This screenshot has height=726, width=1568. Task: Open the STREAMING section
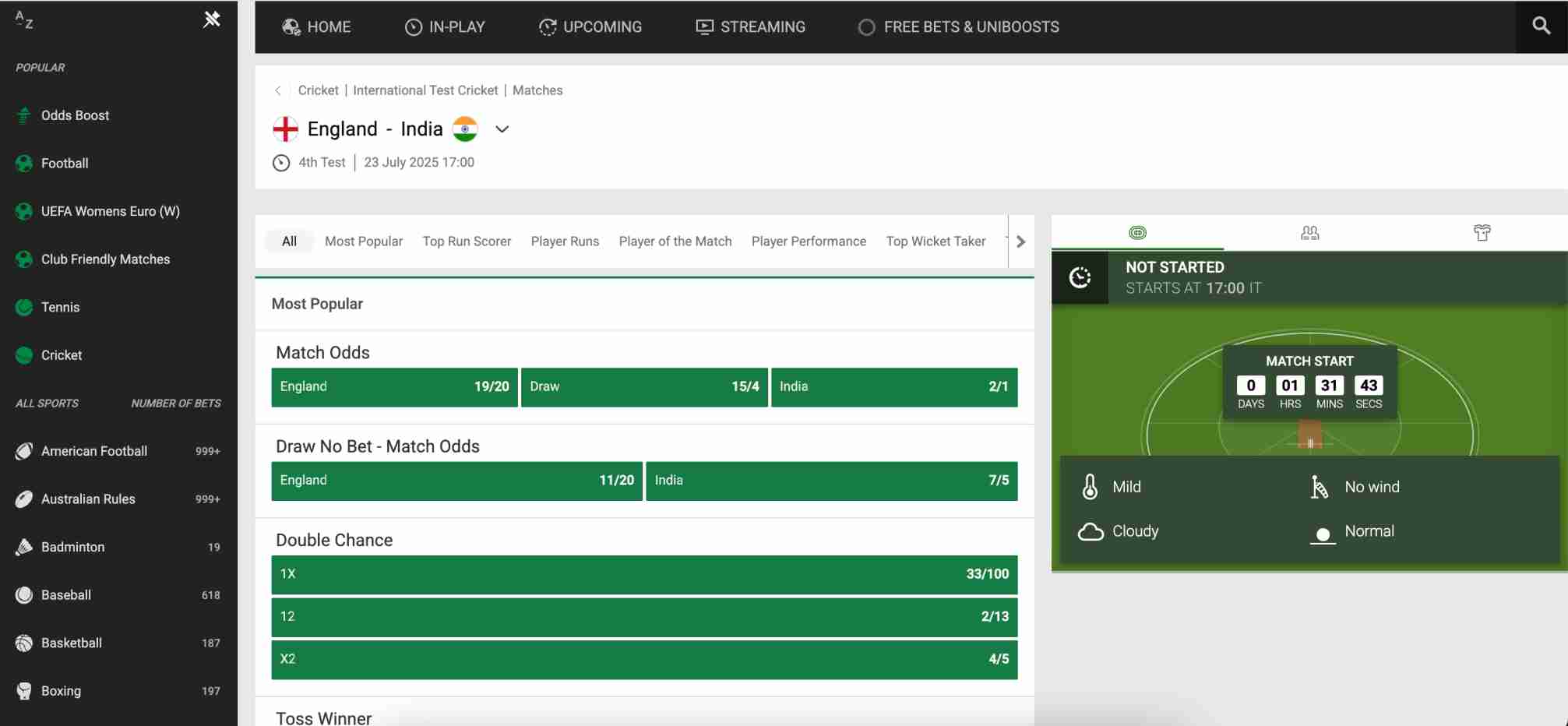(x=750, y=26)
